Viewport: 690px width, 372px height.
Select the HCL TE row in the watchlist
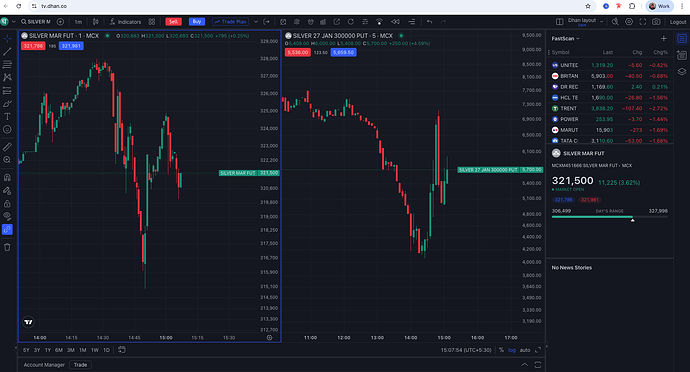[x=609, y=98]
